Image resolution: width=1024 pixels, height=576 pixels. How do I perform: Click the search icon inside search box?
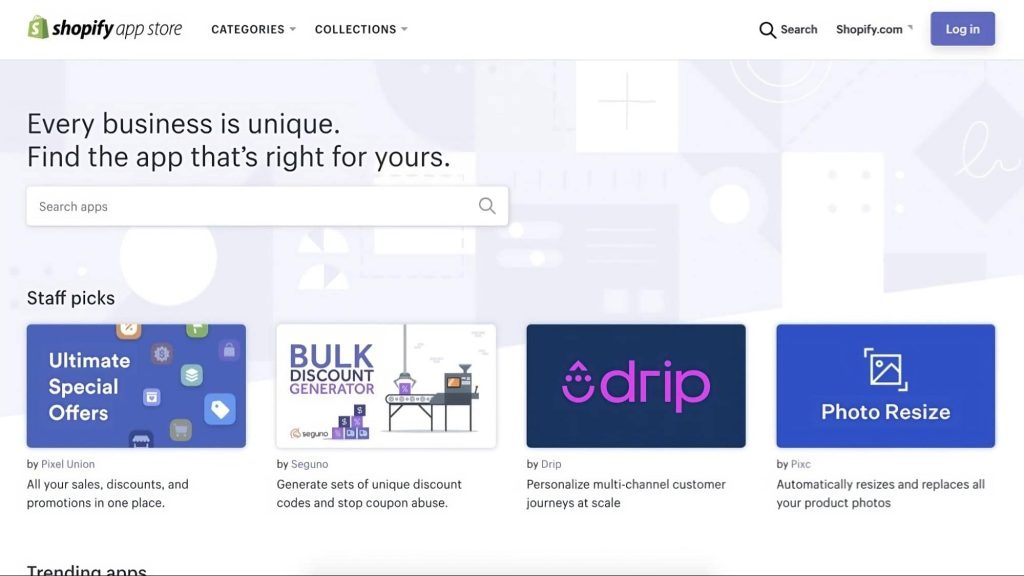[487, 206]
